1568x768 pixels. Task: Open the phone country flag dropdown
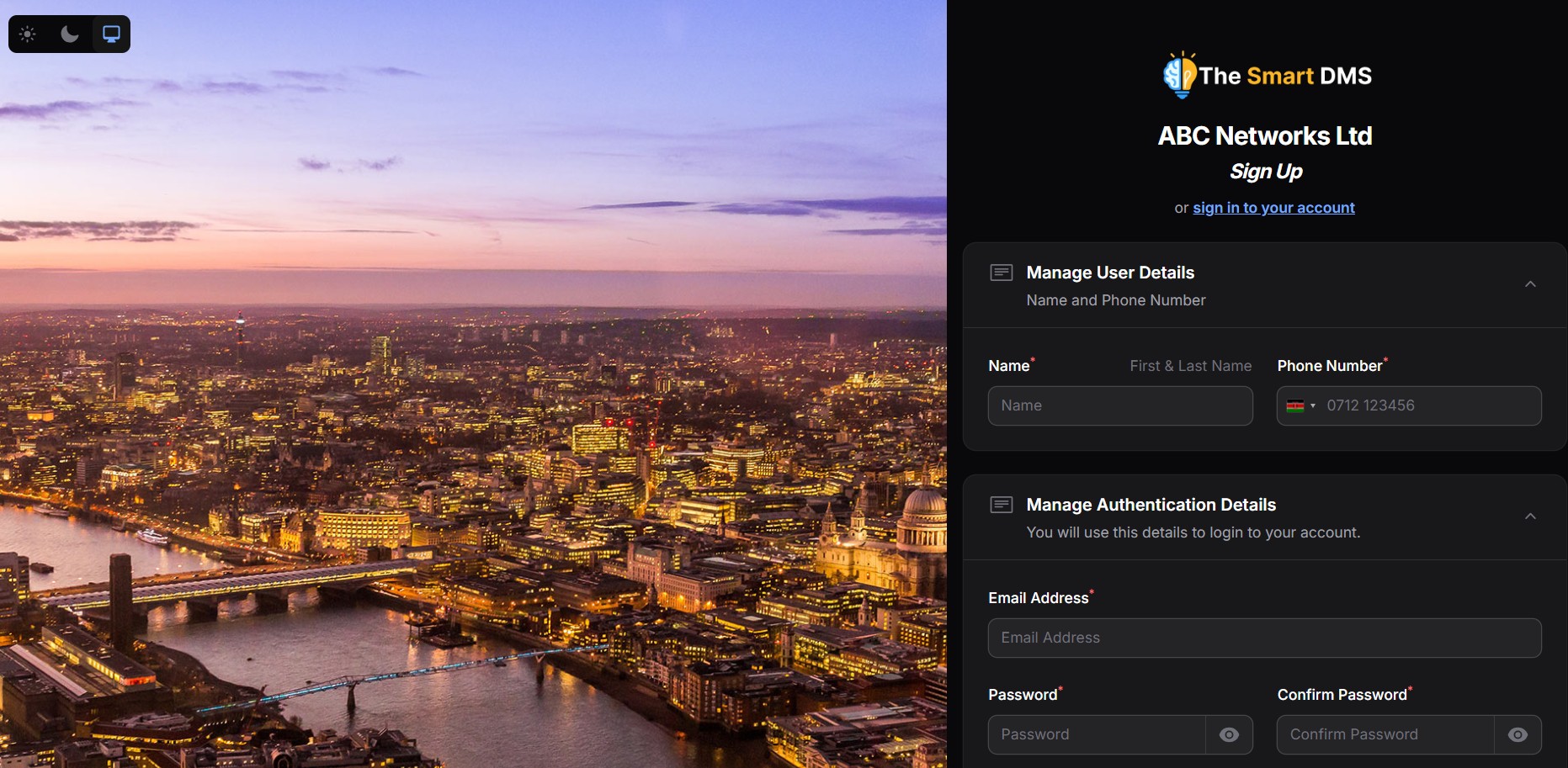point(1300,406)
